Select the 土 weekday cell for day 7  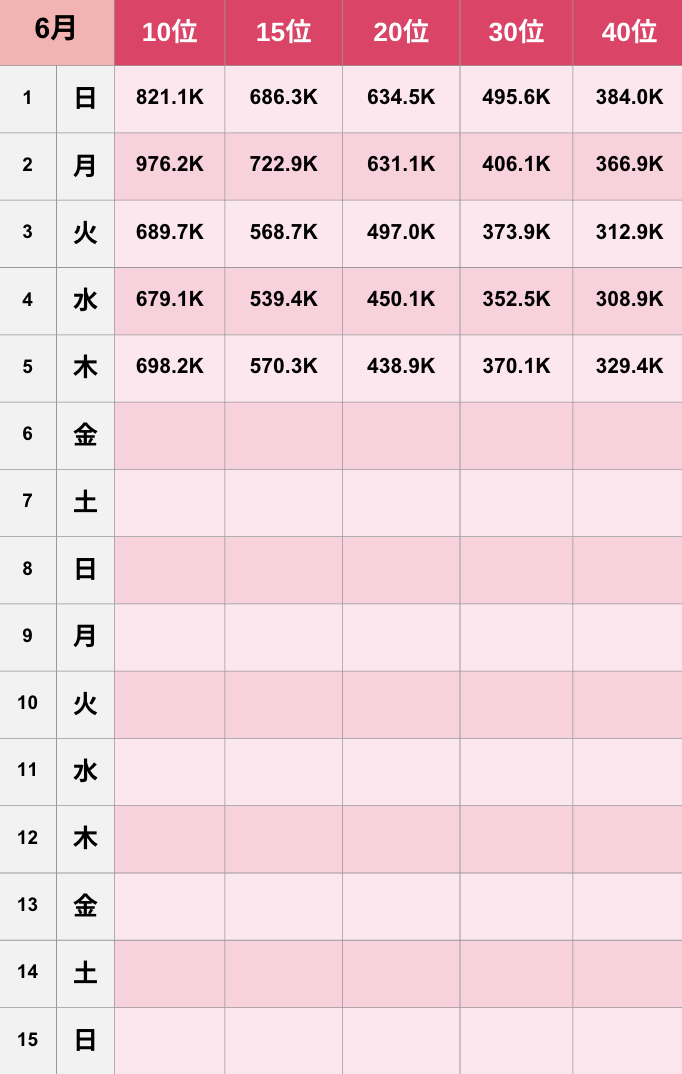(86, 503)
